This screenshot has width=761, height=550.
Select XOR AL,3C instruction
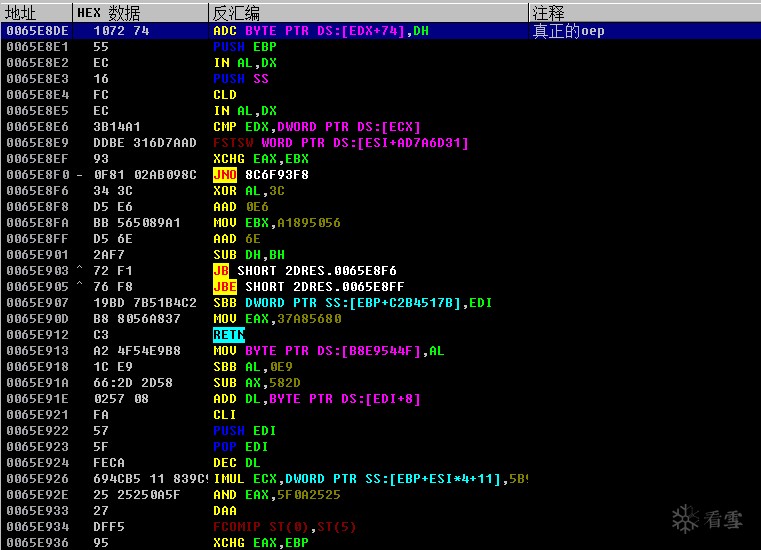[248, 191]
